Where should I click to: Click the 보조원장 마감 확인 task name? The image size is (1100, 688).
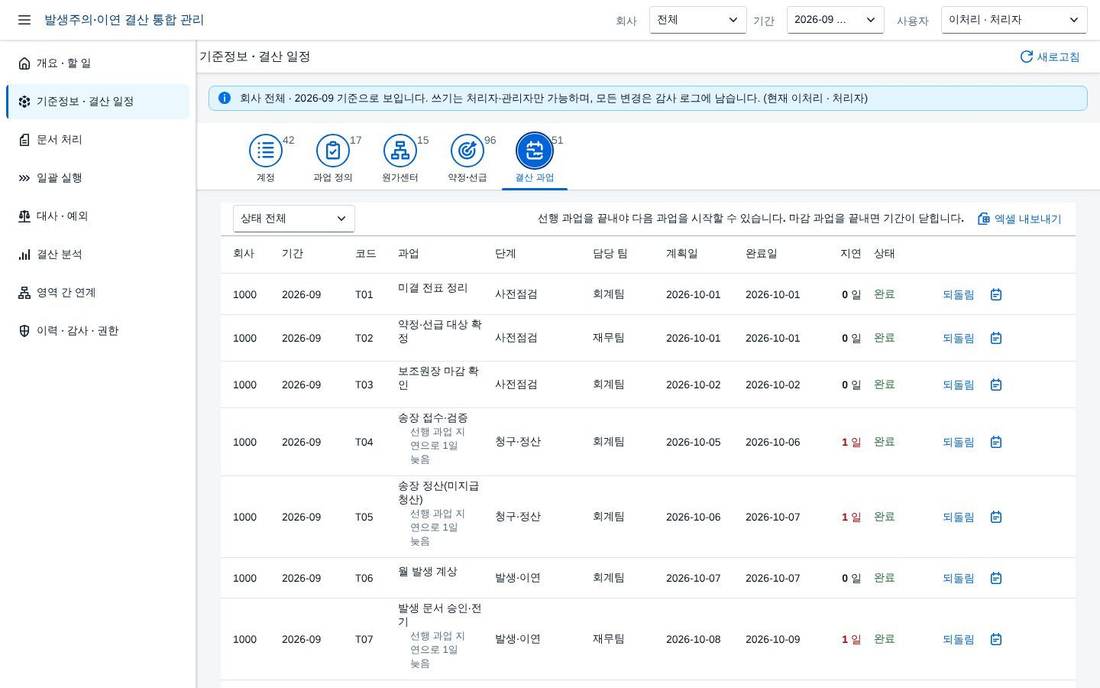pos(438,378)
